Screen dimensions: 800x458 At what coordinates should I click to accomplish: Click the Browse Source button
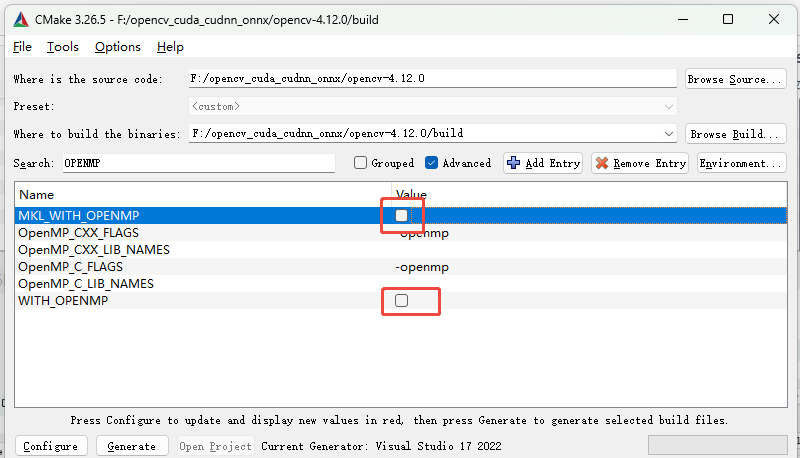735,79
